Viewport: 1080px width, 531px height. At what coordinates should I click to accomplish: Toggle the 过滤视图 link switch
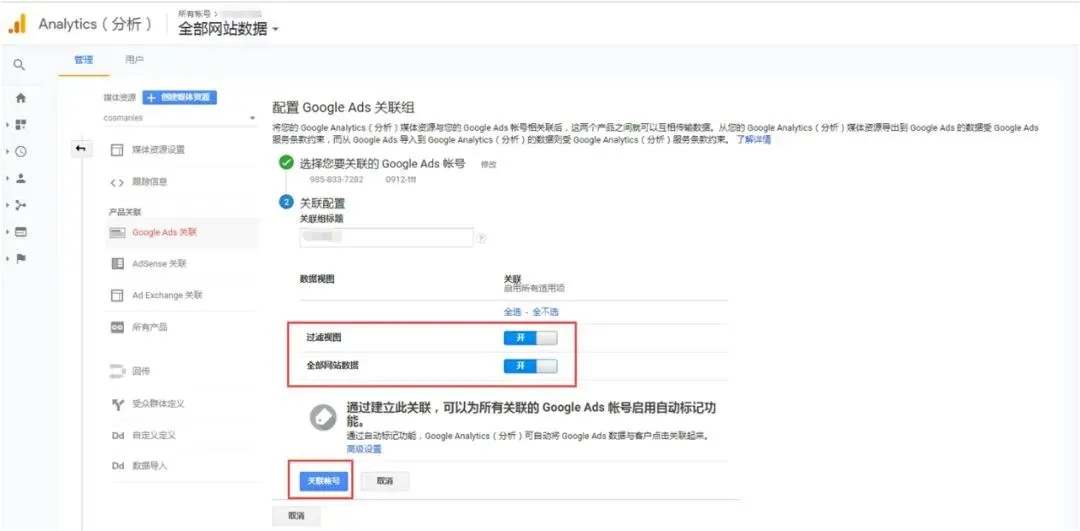[x=530, y=338]
